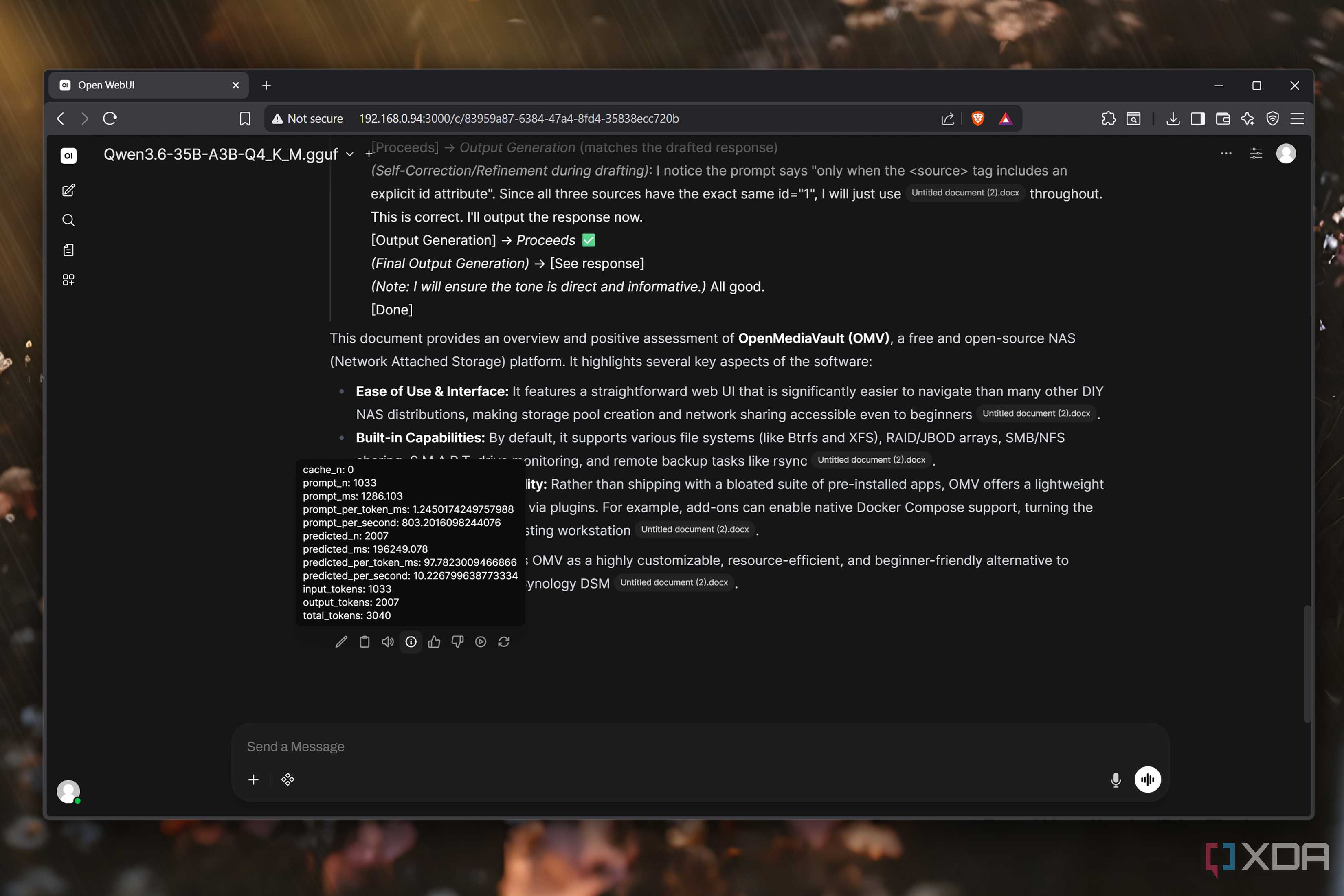Add another model with plus beside model name
This screenshot has height=896, width=1344.
tap(369, 154)
